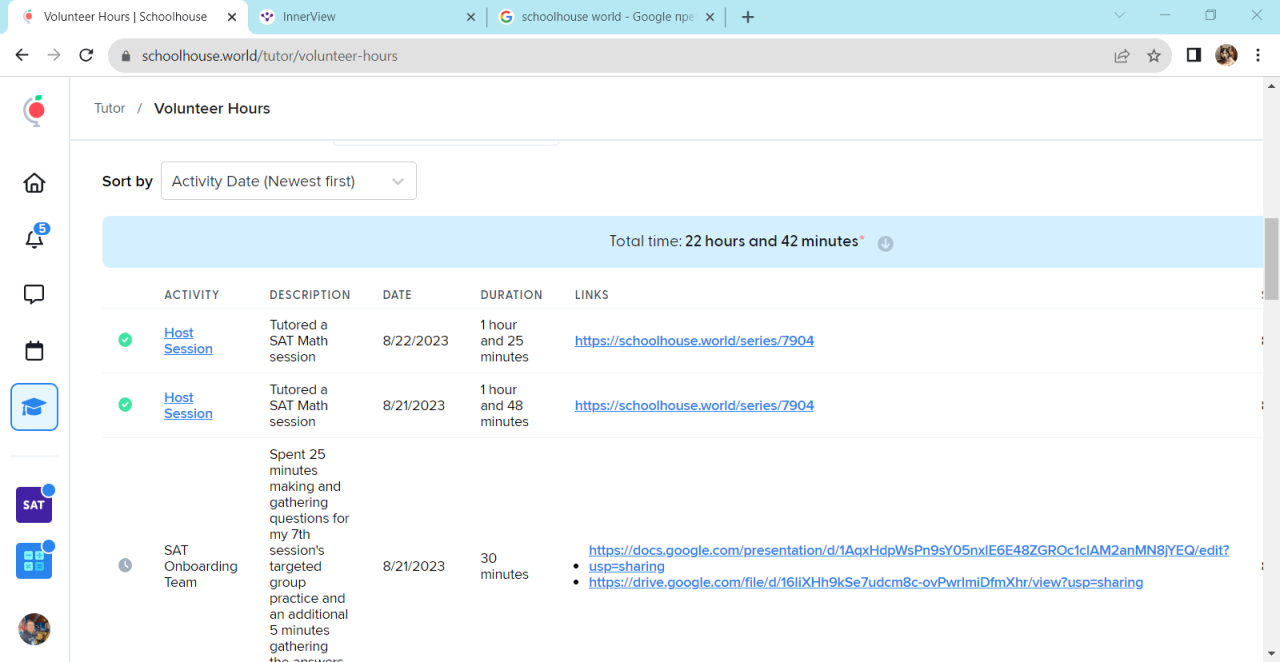The height and width of the screenshot is (662, 1280).
Task: Click the pending clock icon on SAT Onboarding row
Action: 125,566
